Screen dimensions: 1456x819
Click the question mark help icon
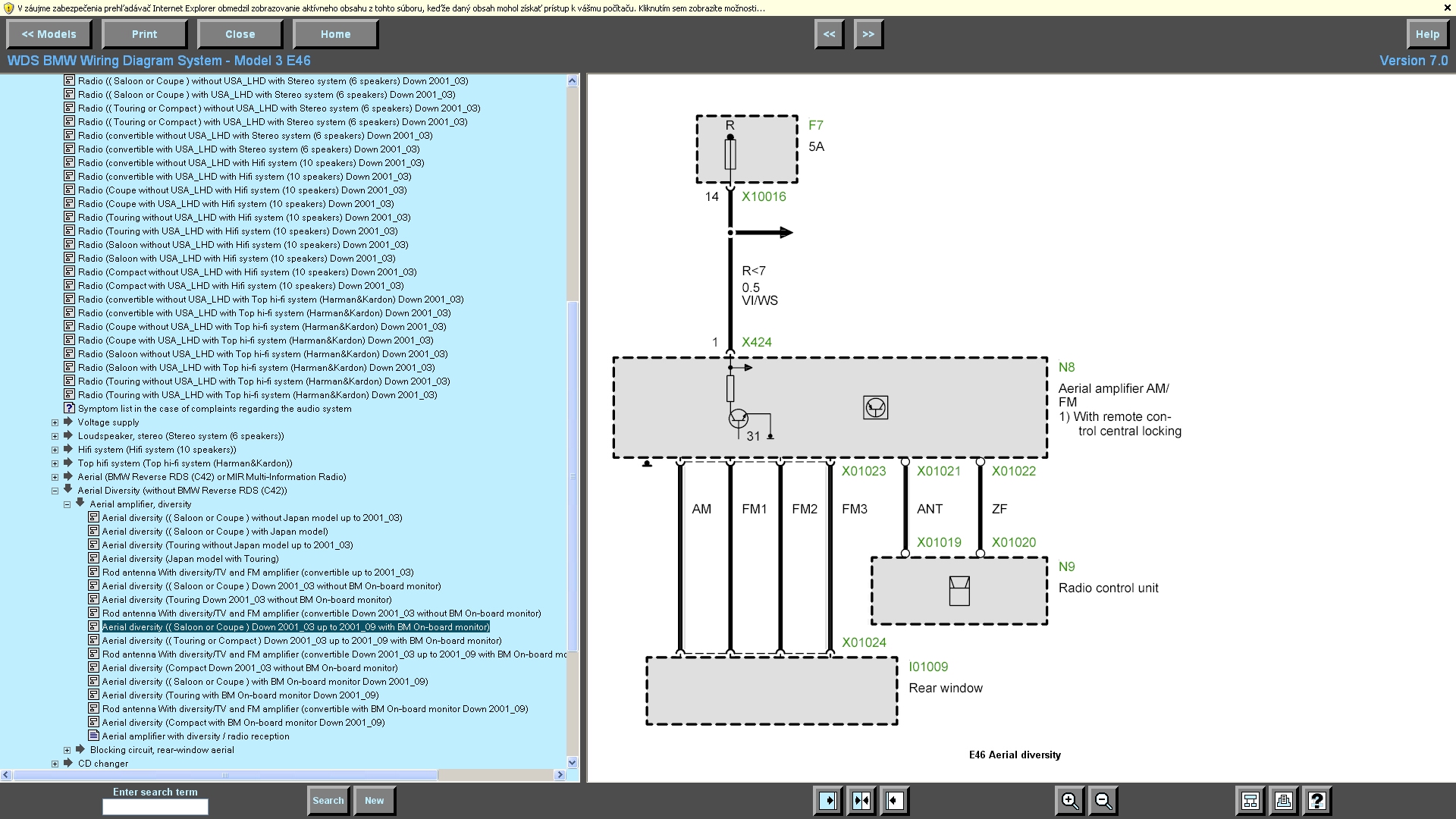point(1317,801)
